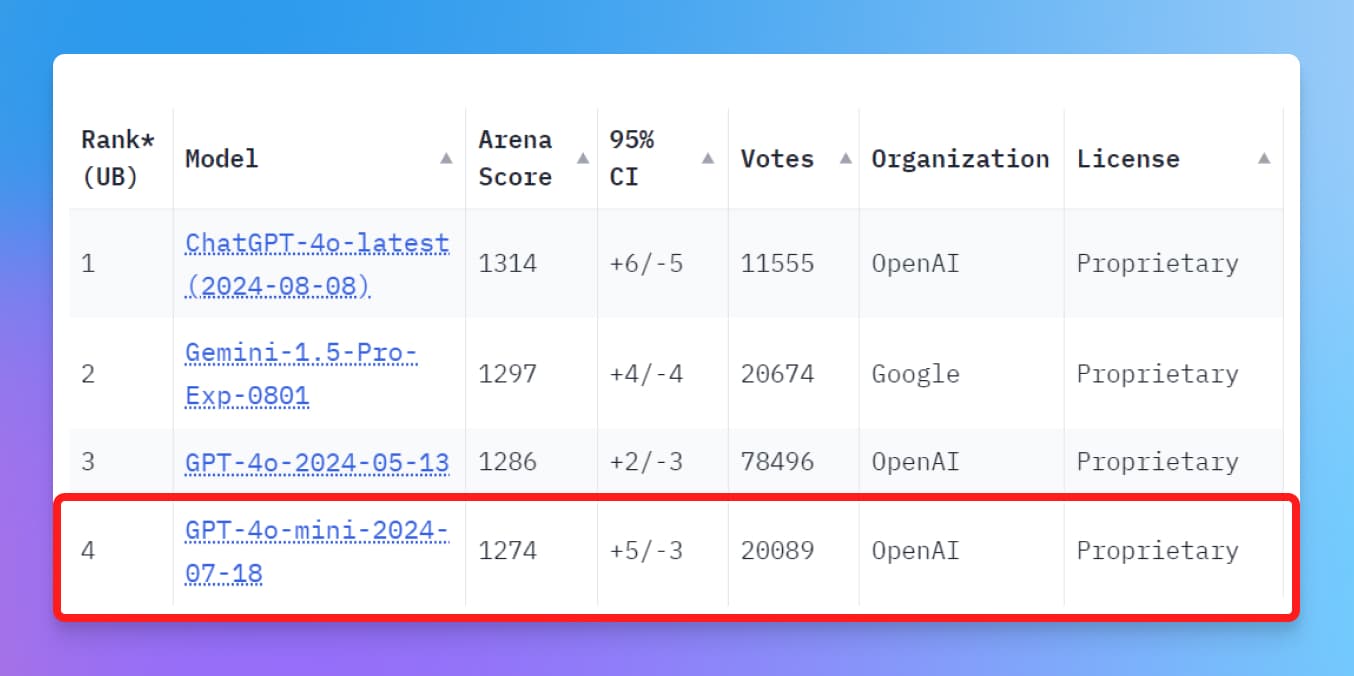Screen dimensions: 1354x676
Task: Click the sort arrow in Model column
Action: tap(446, 158)
